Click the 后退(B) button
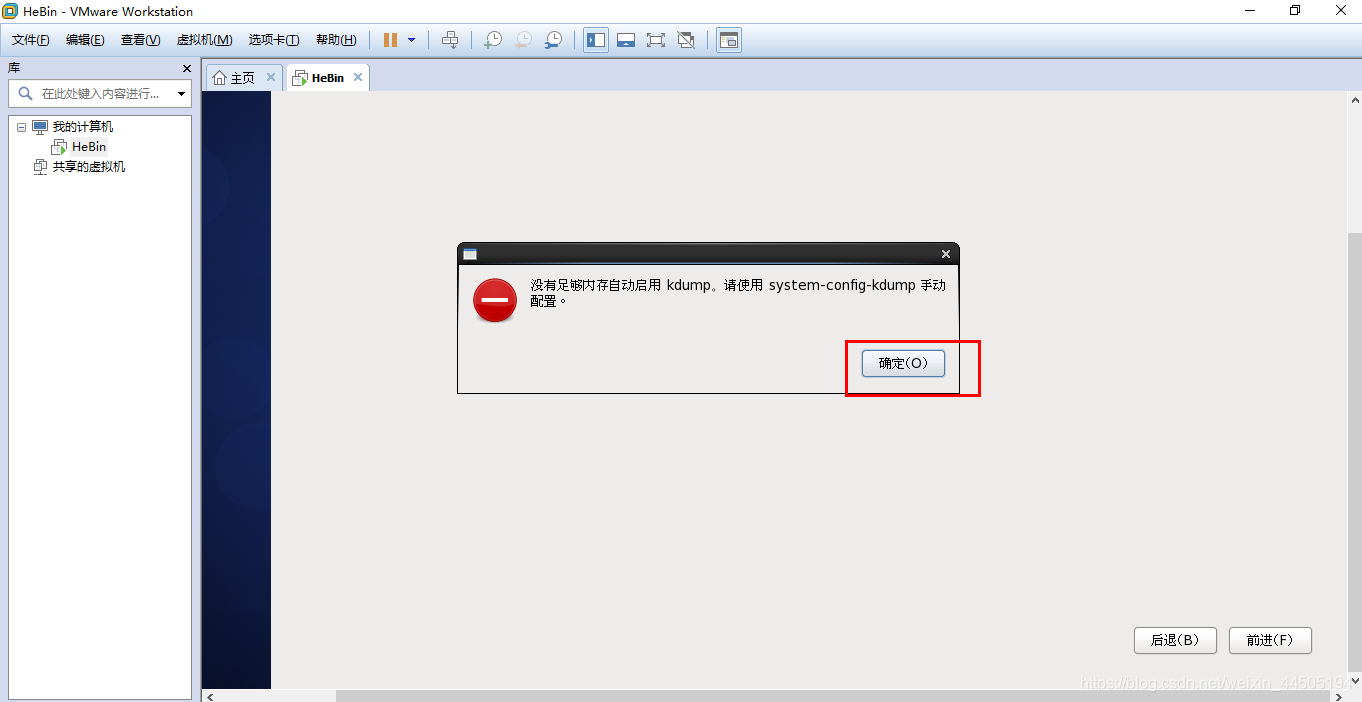This screenshot has width=1362, height=702. click(x=1175, y=640)
